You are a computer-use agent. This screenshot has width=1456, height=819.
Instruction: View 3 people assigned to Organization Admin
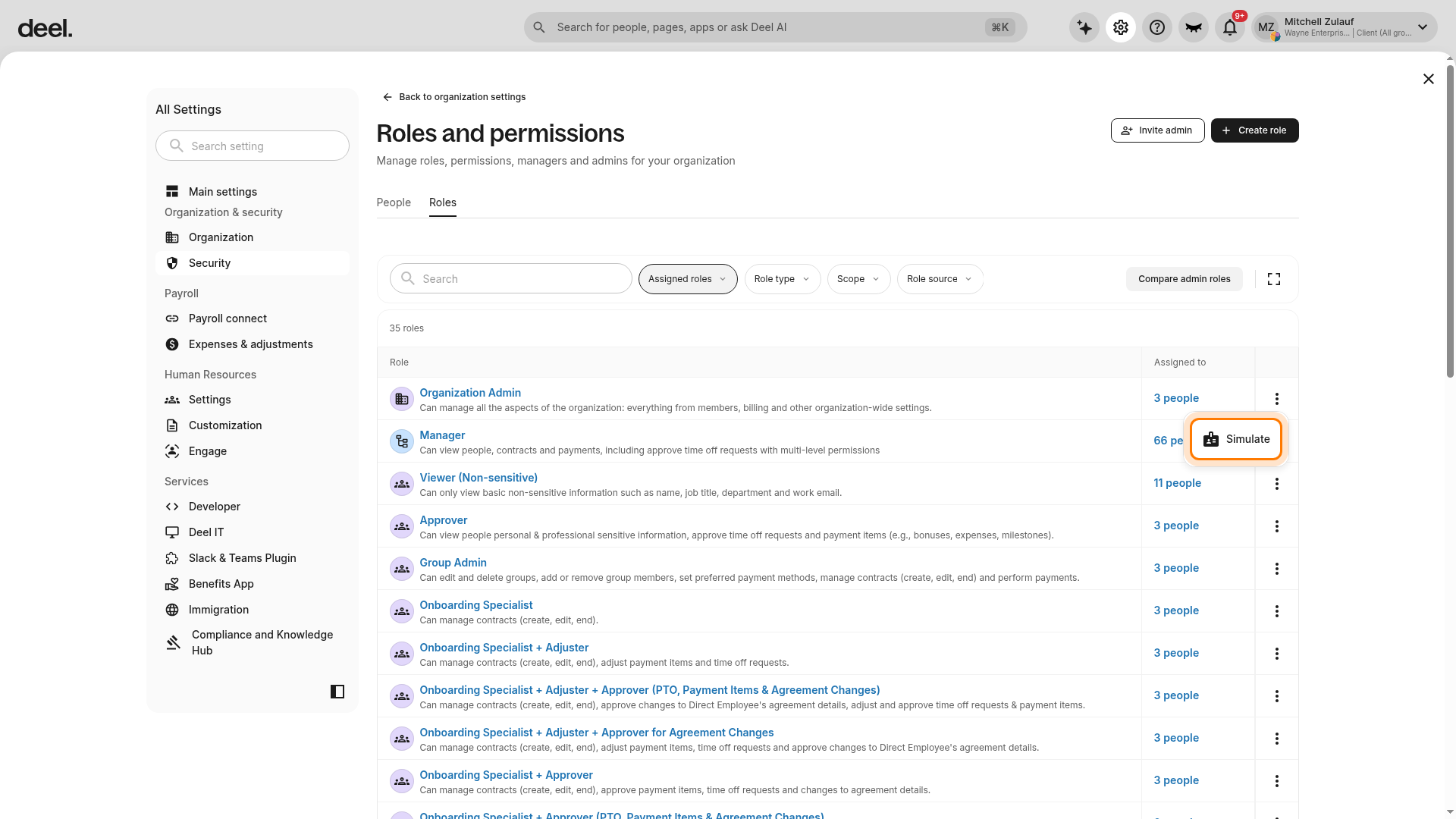[1176, 398]
